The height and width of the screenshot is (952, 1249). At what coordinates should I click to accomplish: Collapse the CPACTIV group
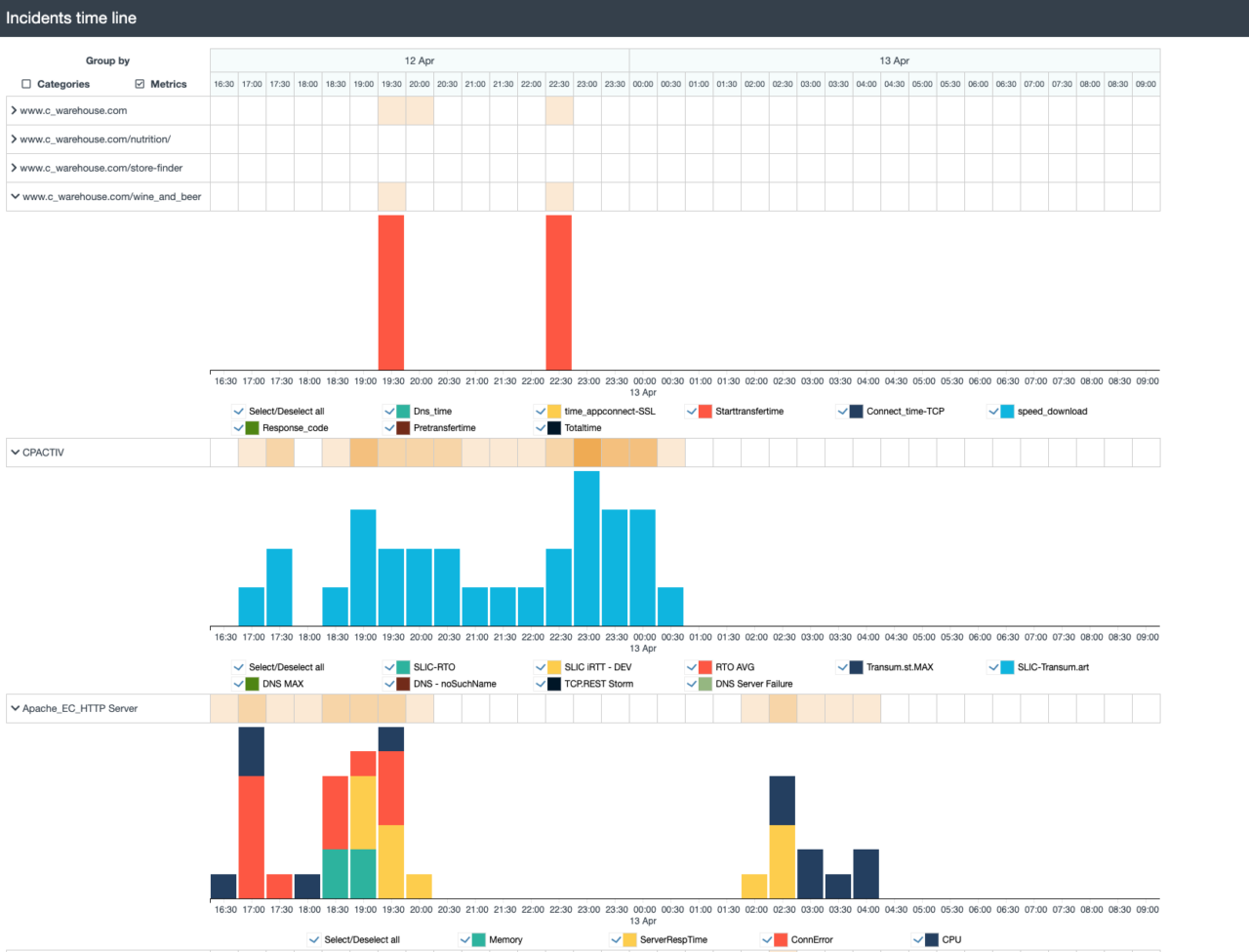[x=14, y=452]
